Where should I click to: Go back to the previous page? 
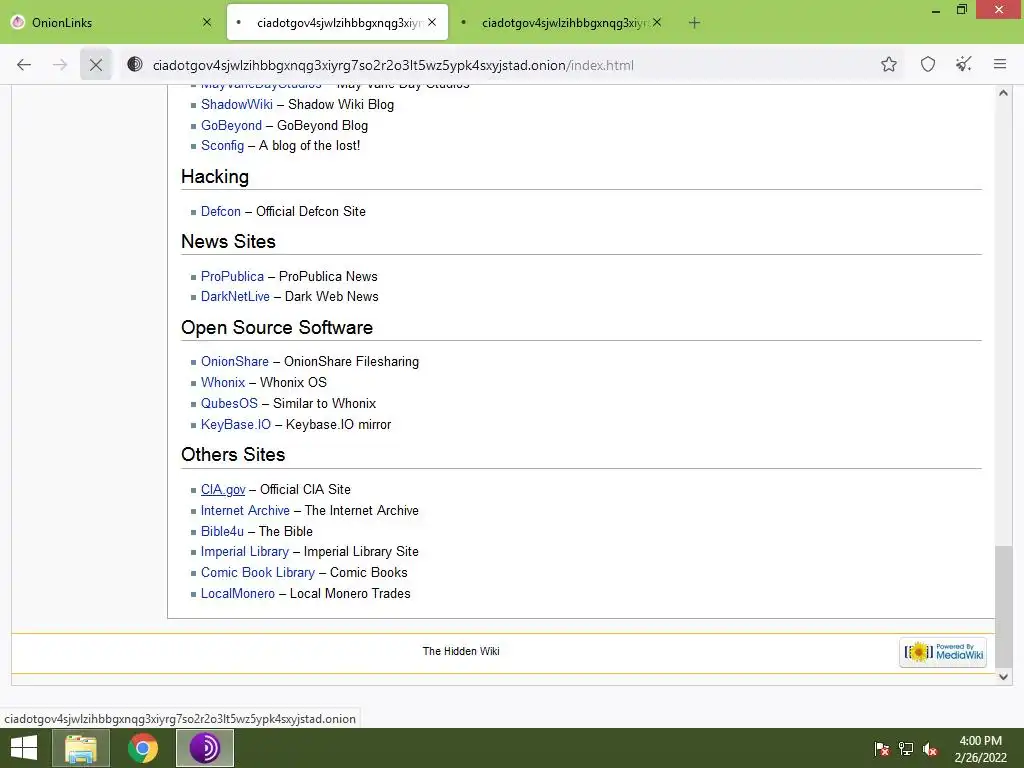[24, 65]
